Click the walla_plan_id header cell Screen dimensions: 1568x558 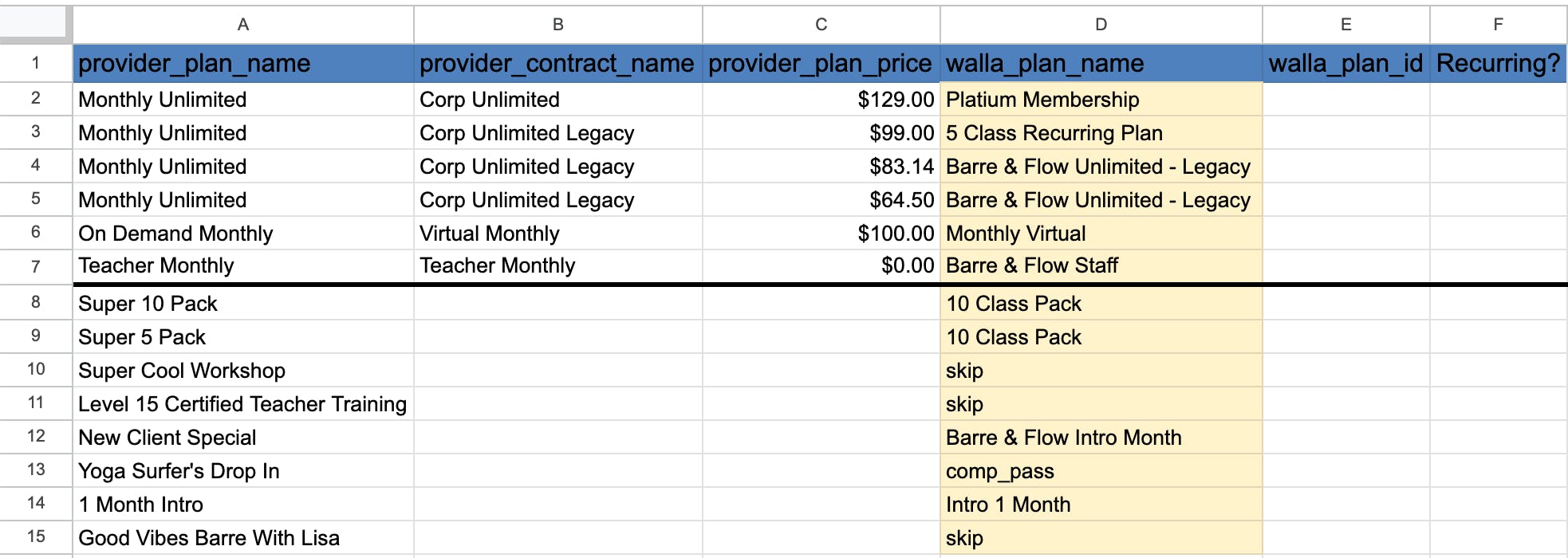coord(1345,64)
